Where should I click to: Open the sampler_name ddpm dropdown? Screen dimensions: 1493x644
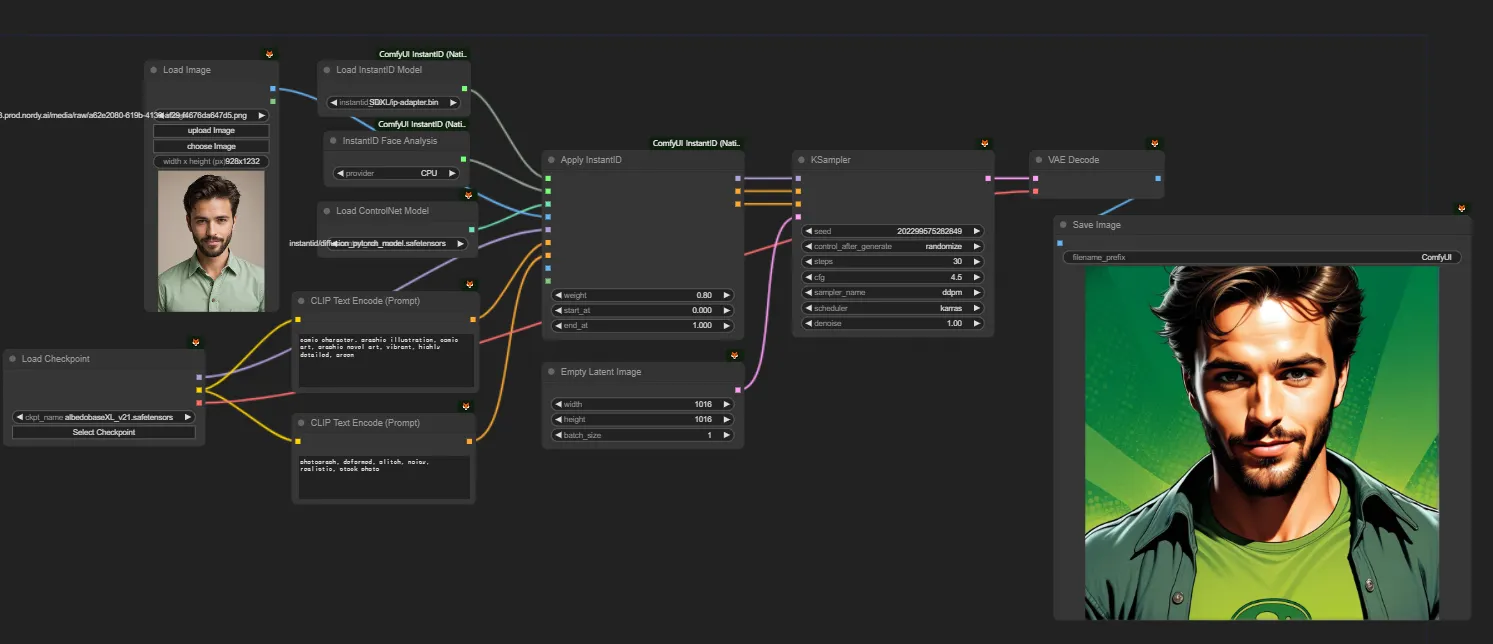(x=893, y=293)
